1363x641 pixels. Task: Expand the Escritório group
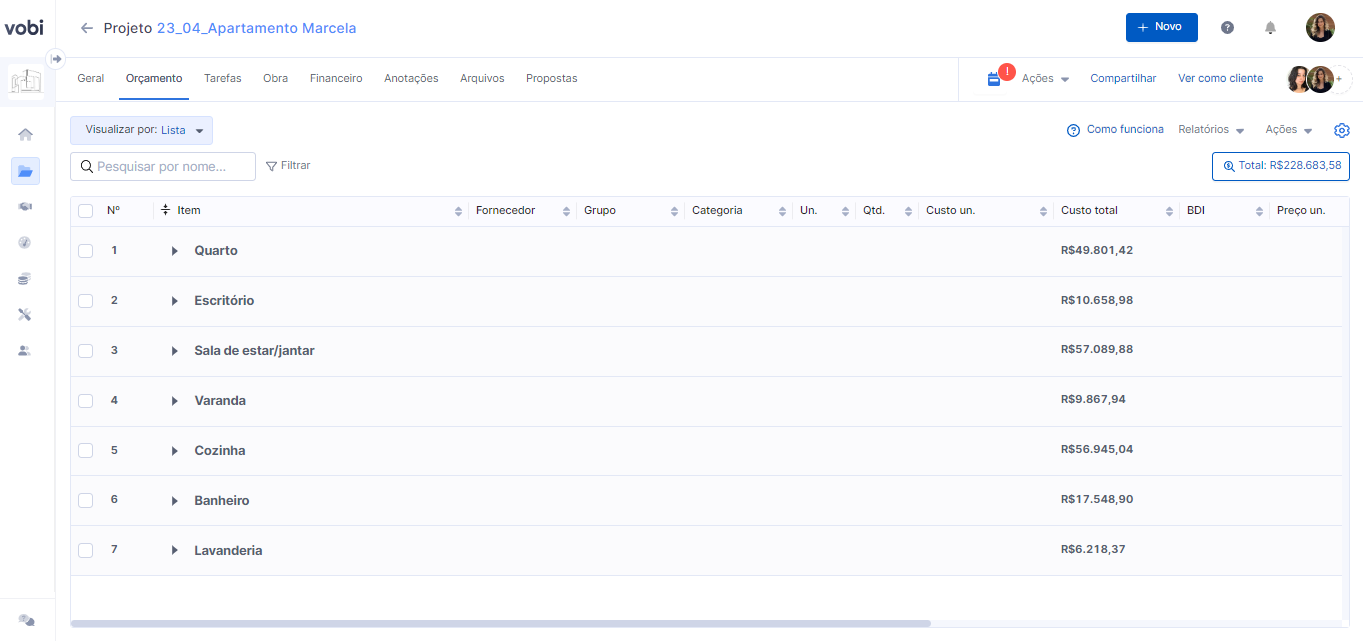(174, 301)
